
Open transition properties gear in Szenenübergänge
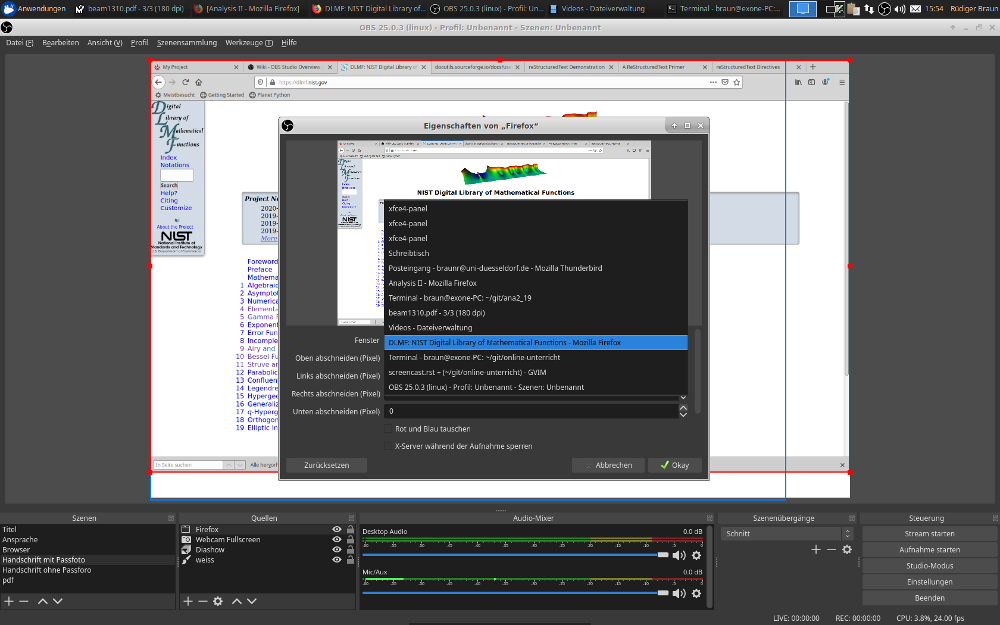(847, 549)
